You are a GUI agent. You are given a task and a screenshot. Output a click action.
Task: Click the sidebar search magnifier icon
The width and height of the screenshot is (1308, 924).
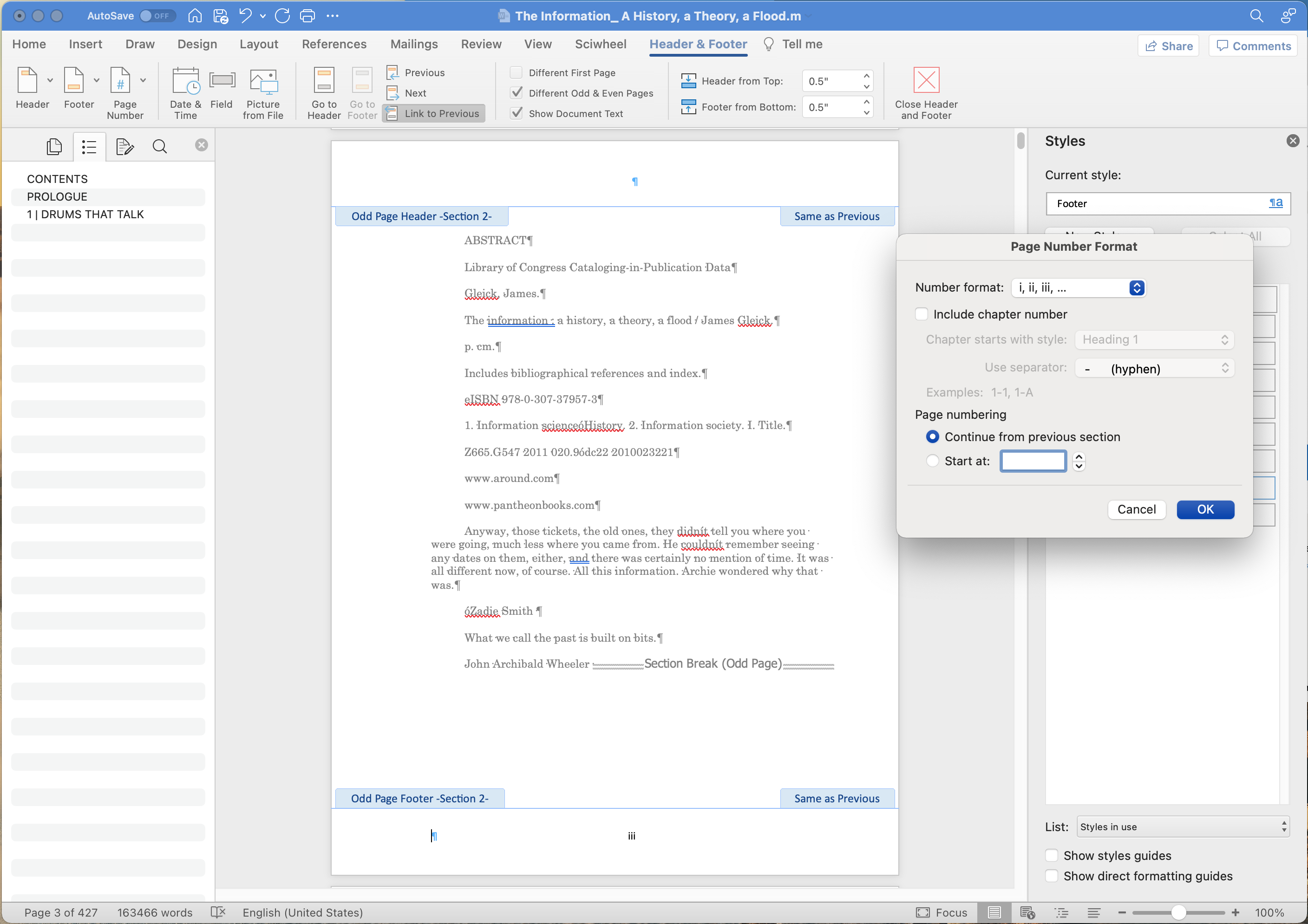(x=159, y=147)
